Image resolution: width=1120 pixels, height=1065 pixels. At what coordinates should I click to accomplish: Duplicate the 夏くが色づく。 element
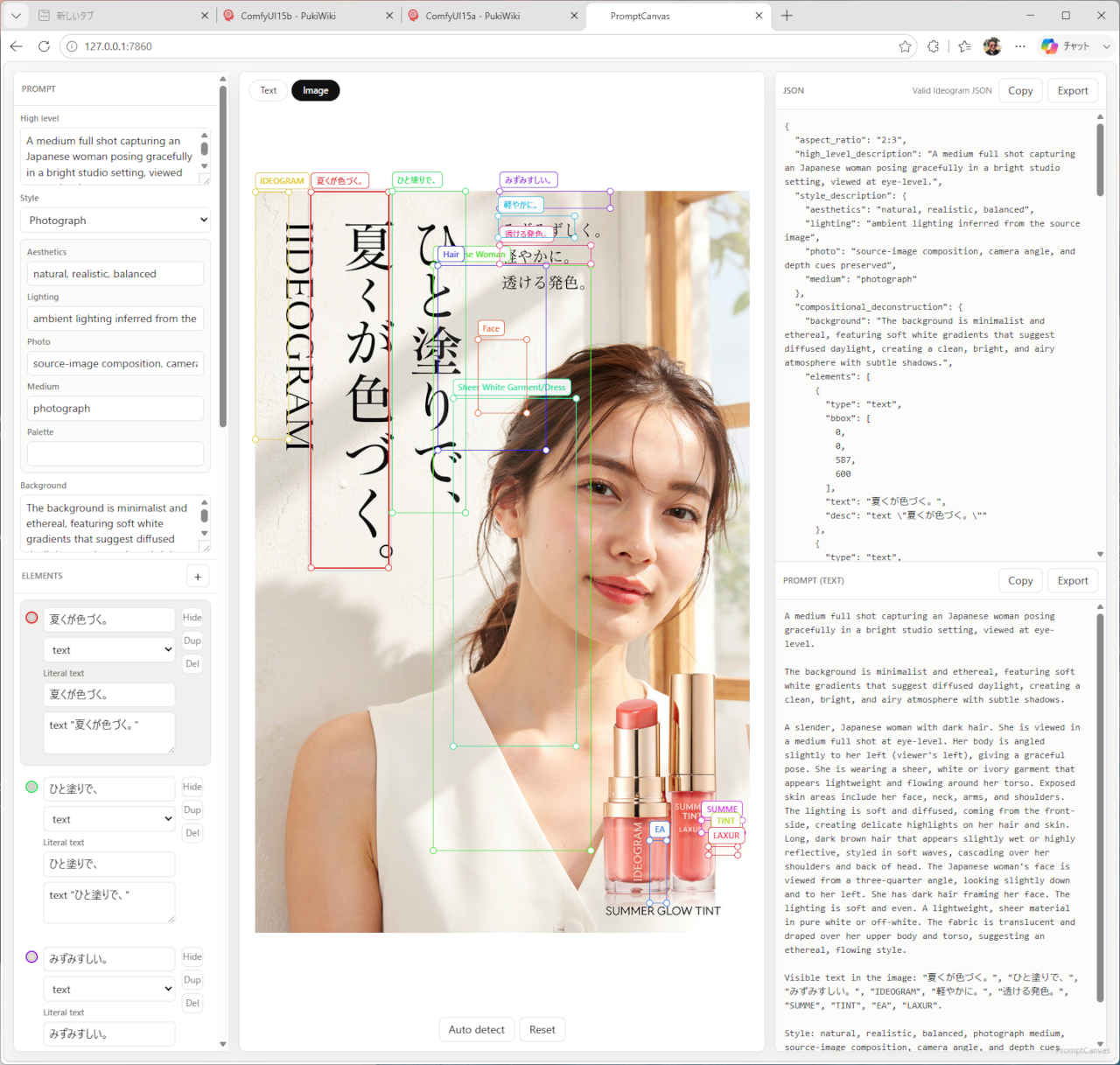pyautogui.click(x=192, y=641)
